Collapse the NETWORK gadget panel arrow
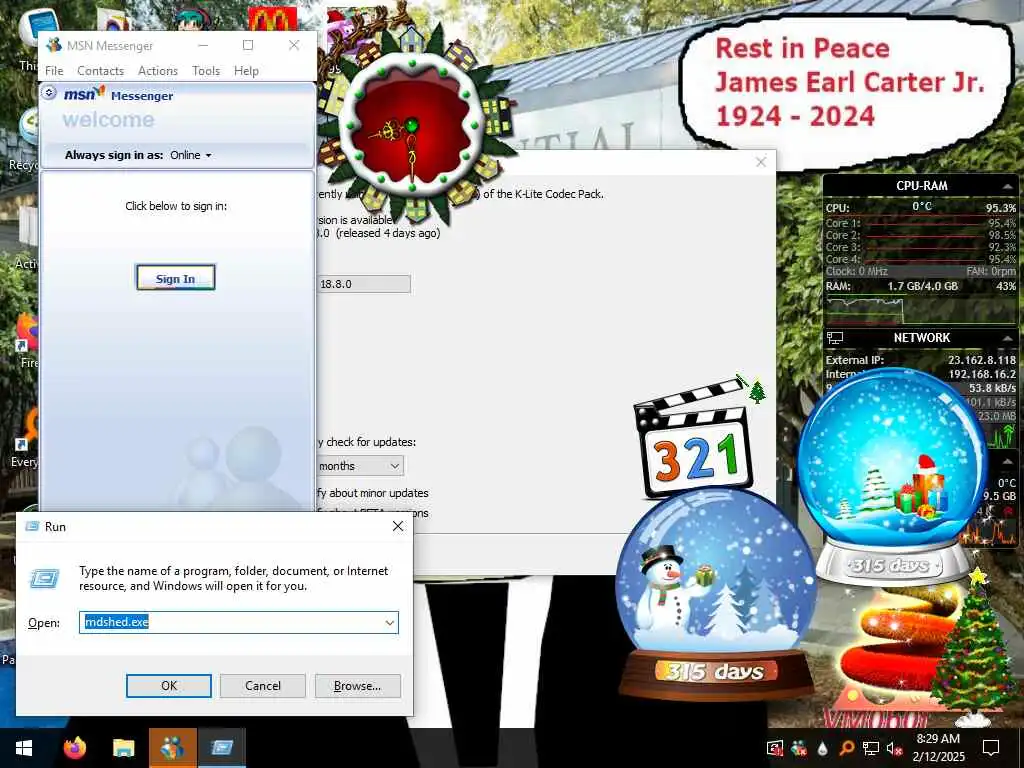The image size is (1024, 768). 1008,338
